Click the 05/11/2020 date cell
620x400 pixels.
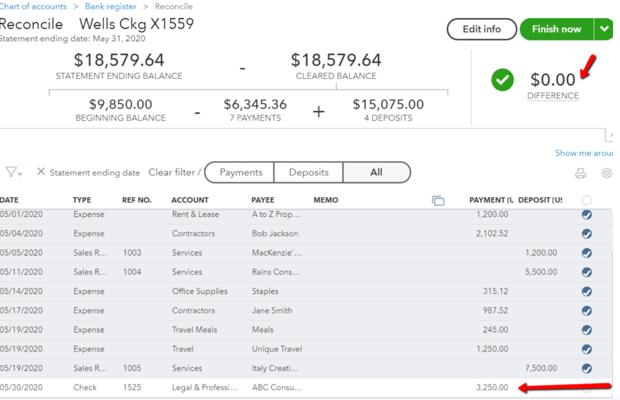tap(21, 272)
